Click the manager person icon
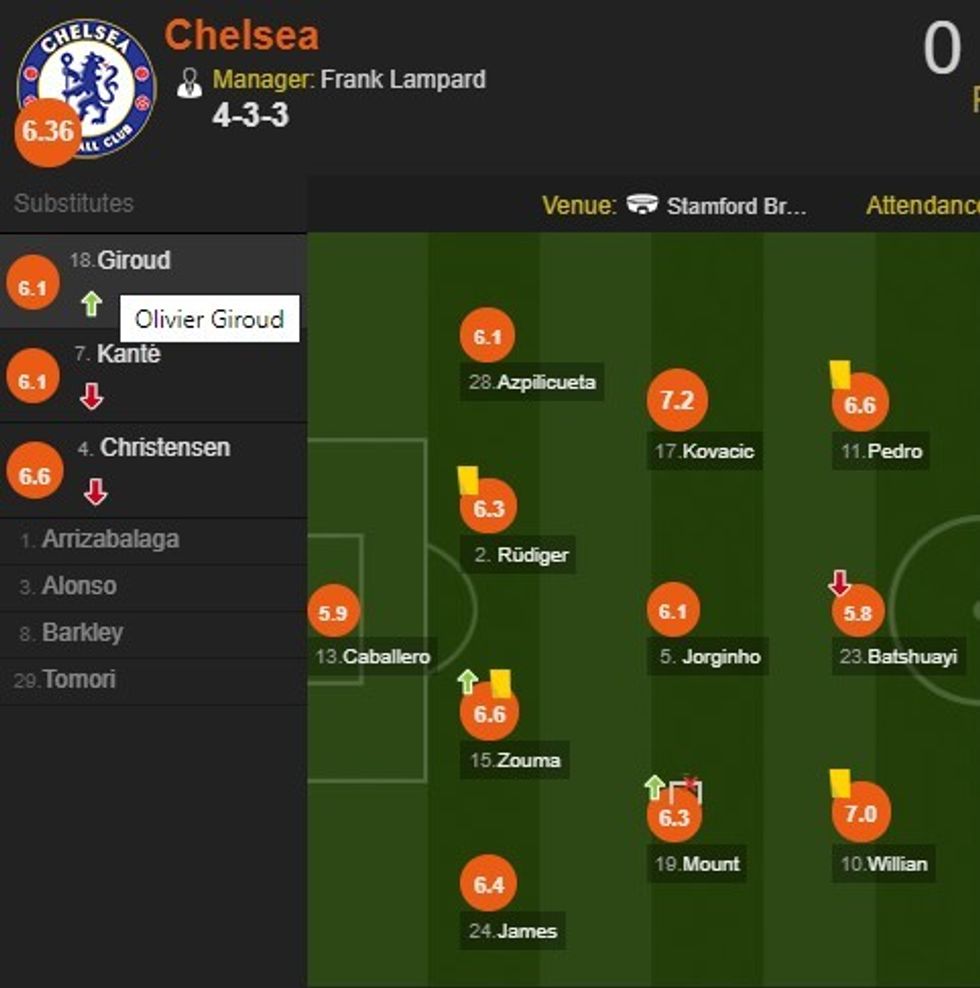Screen dimensions: 980x988 click(189, 83)
